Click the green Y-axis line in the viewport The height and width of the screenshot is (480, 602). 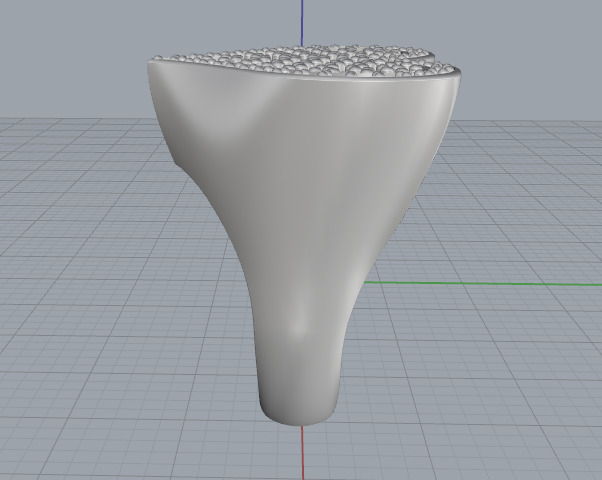[483, 284]
